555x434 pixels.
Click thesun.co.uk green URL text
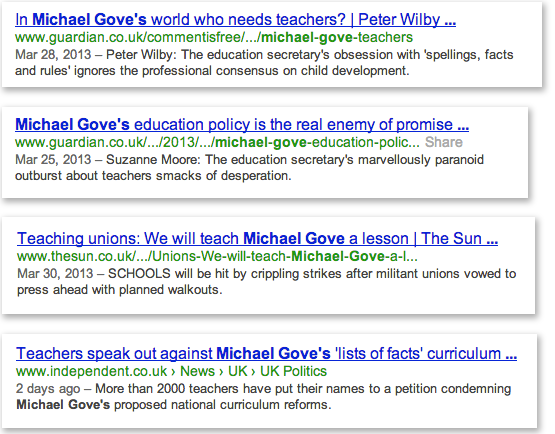(217, 256)
